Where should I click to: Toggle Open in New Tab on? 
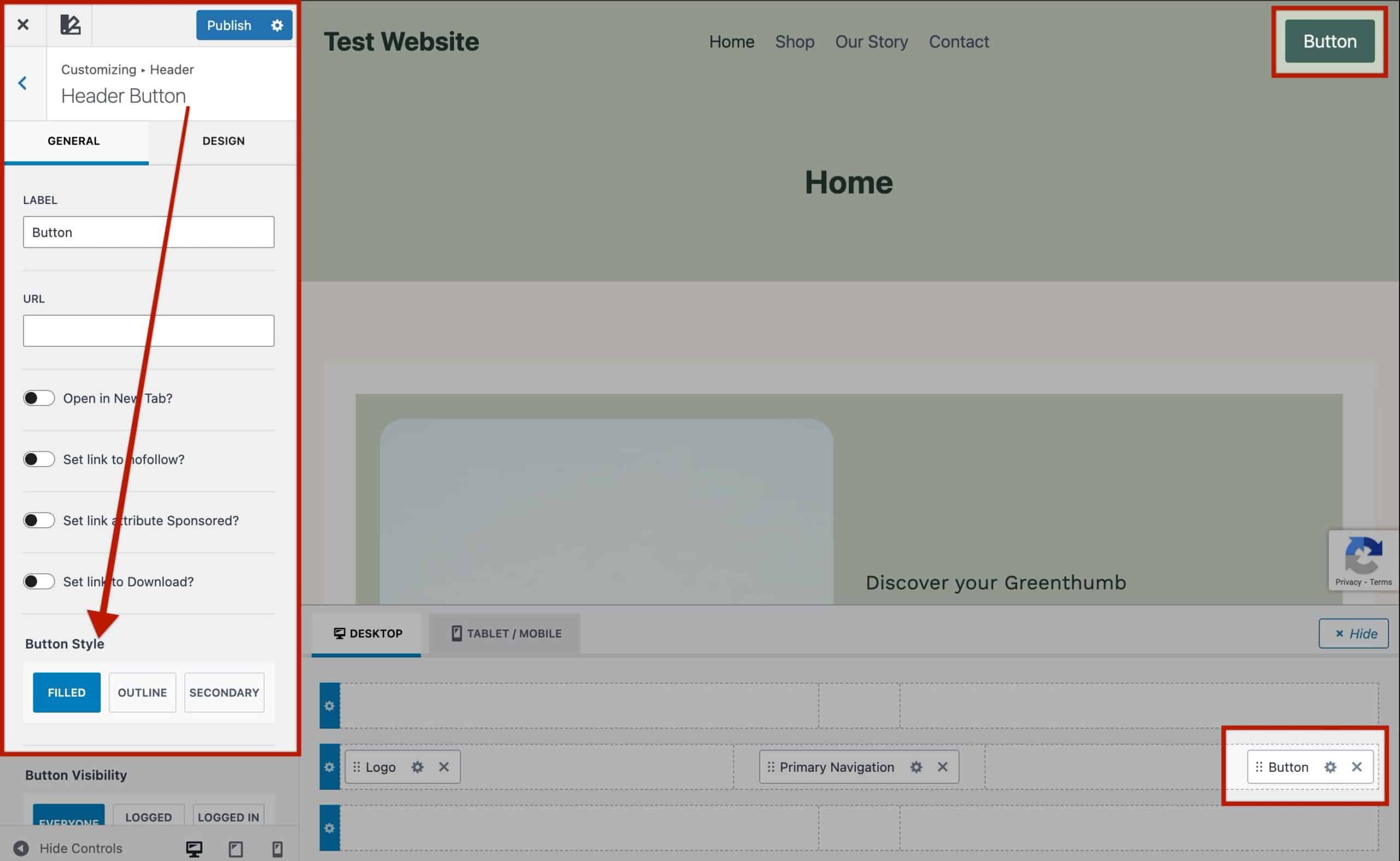(x=39, y=398)
